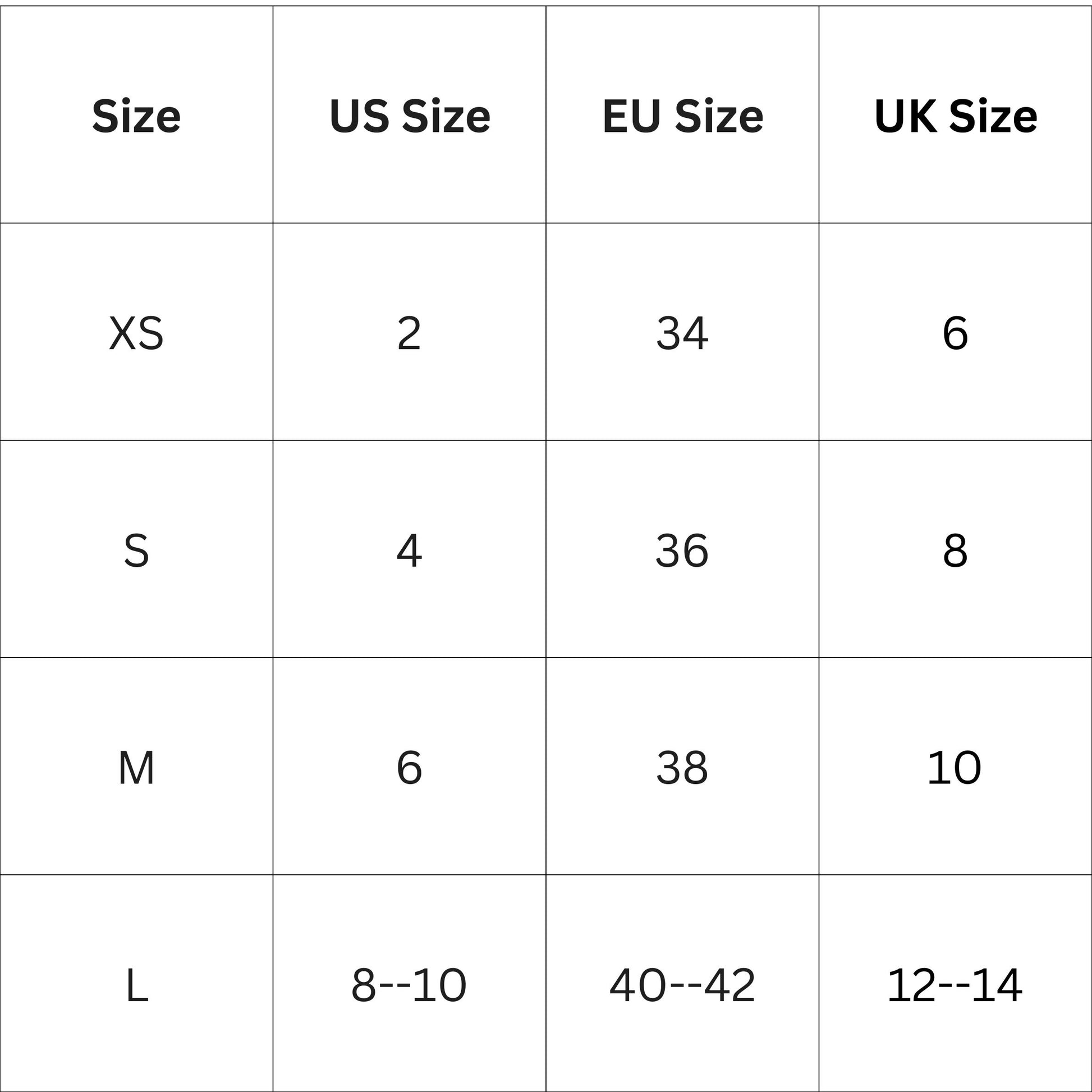Click US size 2 cell
1092x1092 pixels.
[x=409, y=333]
